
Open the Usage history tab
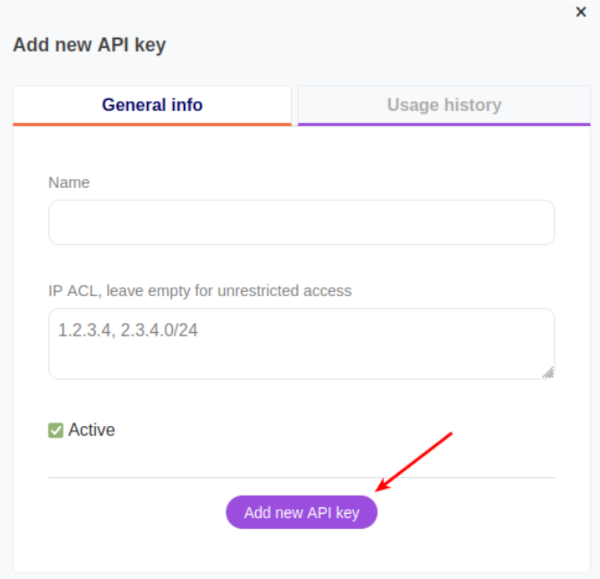click(x=444, y=104)
